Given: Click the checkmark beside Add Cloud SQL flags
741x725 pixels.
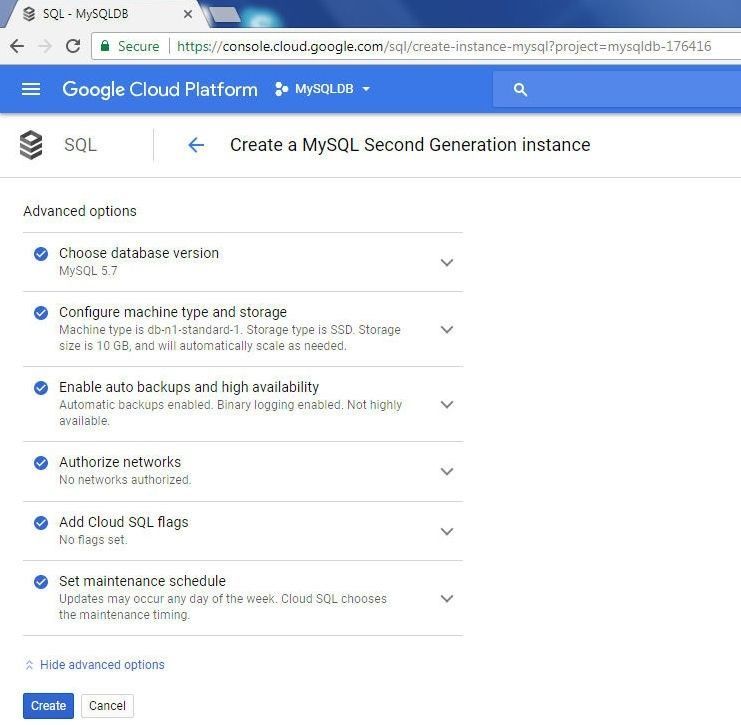Looking at the screenshot, I should [x=41, y=523].
